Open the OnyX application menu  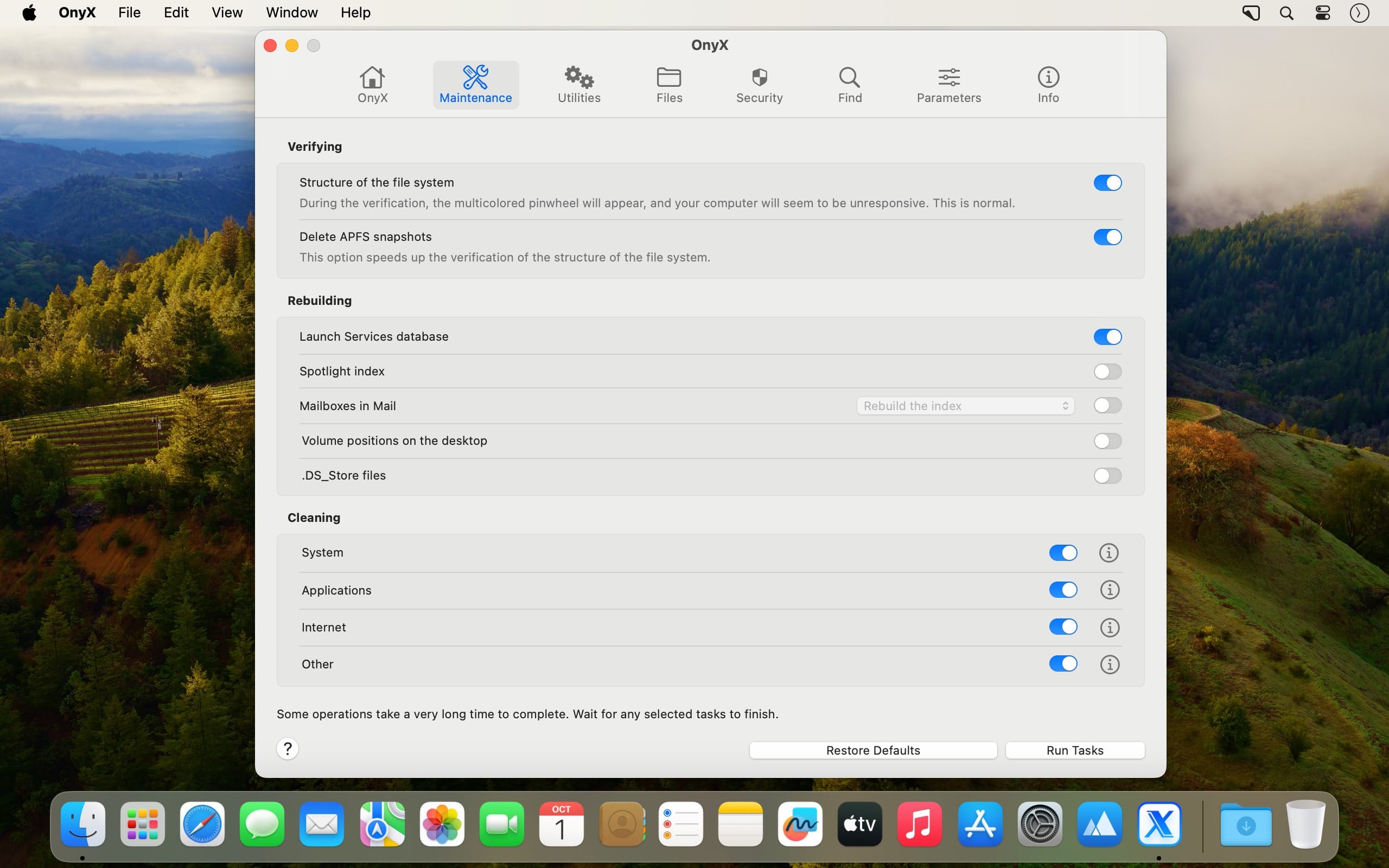tap(77, 12)
